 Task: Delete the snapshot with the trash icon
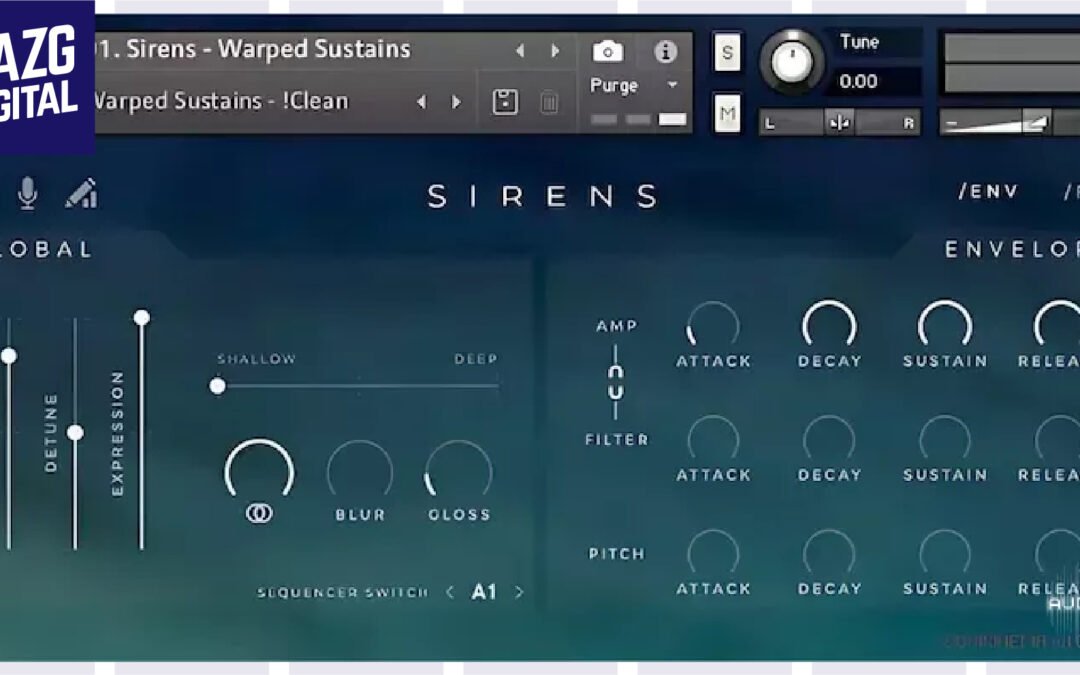pyautogui.click(x=549, y=102)
